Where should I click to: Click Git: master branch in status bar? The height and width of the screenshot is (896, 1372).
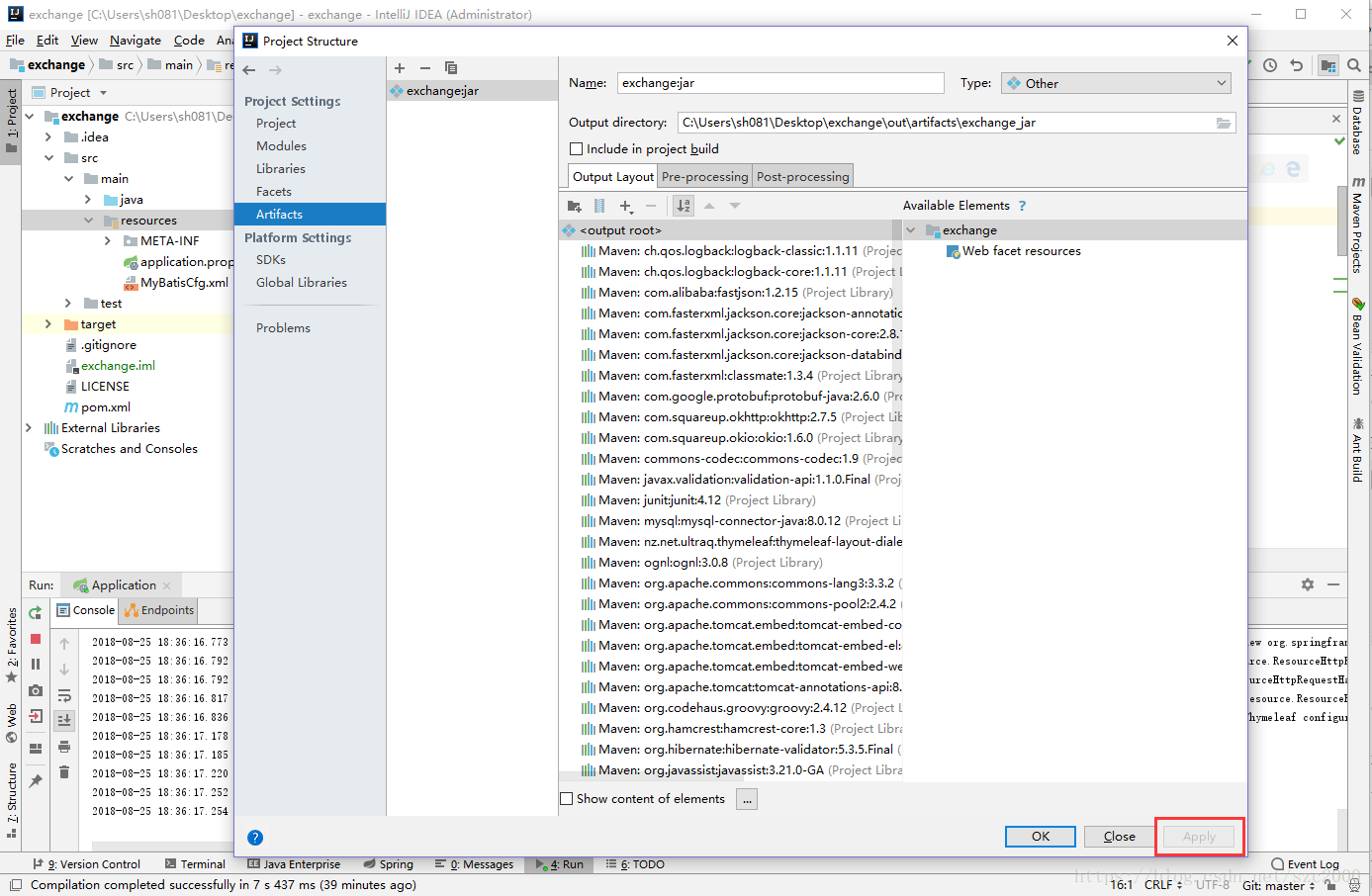(1278, 885)
